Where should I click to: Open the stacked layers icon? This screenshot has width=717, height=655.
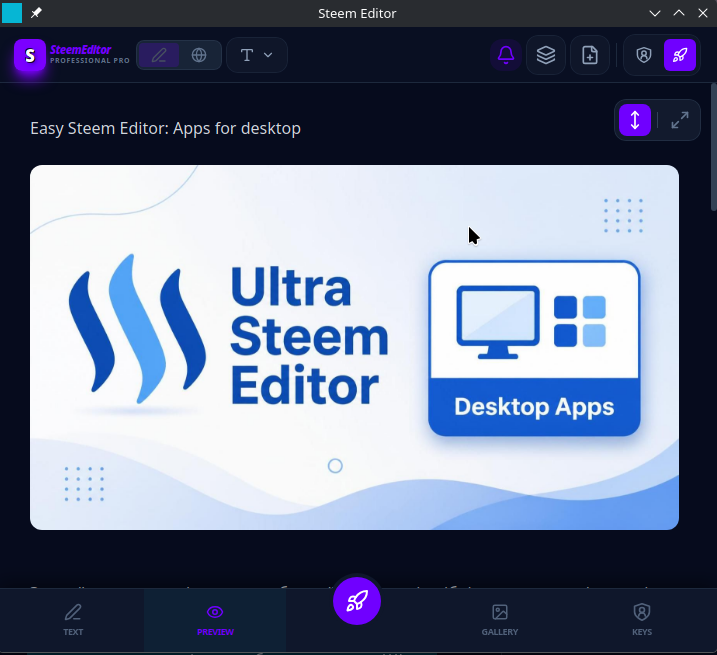[546, 55]
